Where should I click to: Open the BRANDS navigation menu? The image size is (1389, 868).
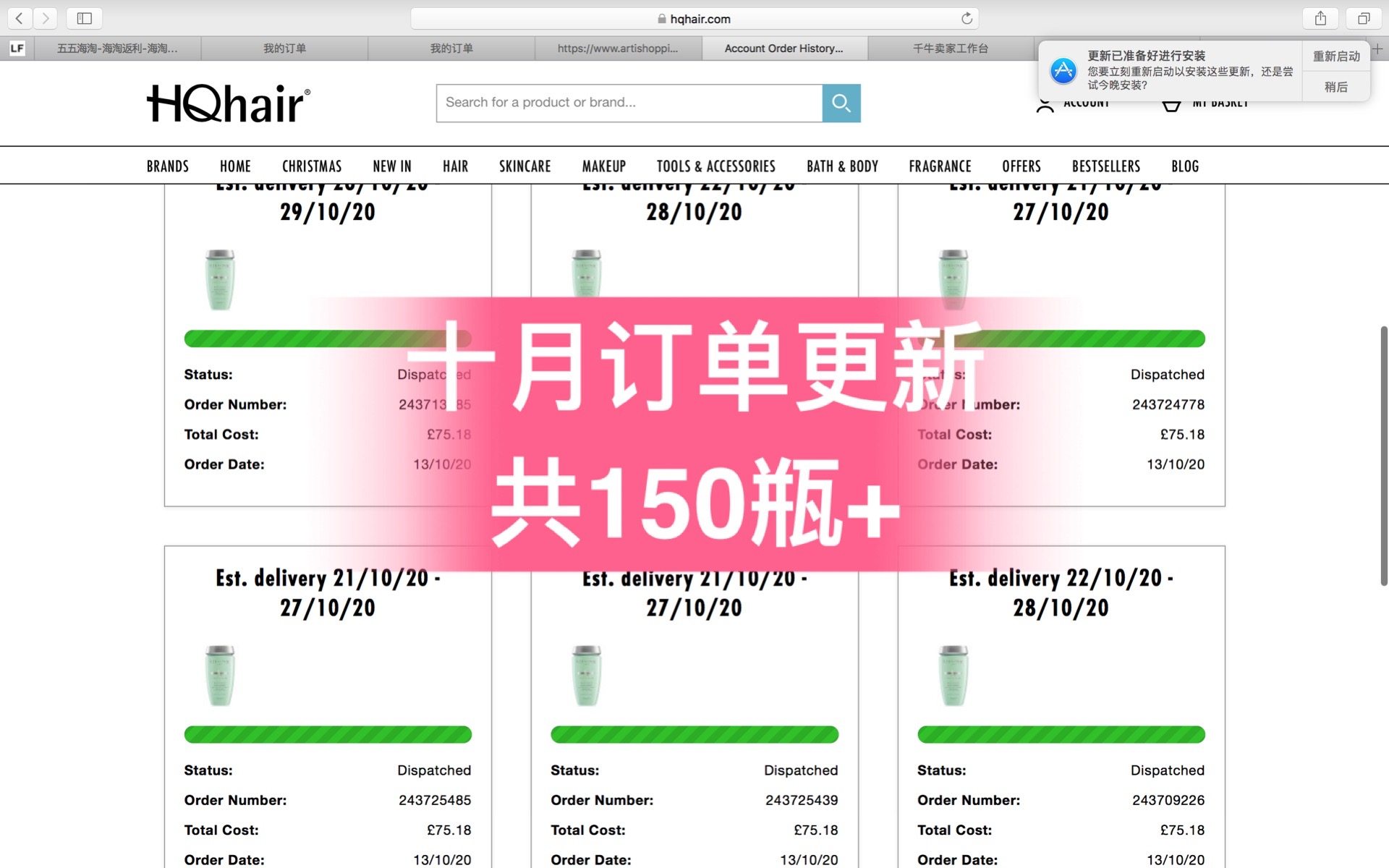(167, 166)
